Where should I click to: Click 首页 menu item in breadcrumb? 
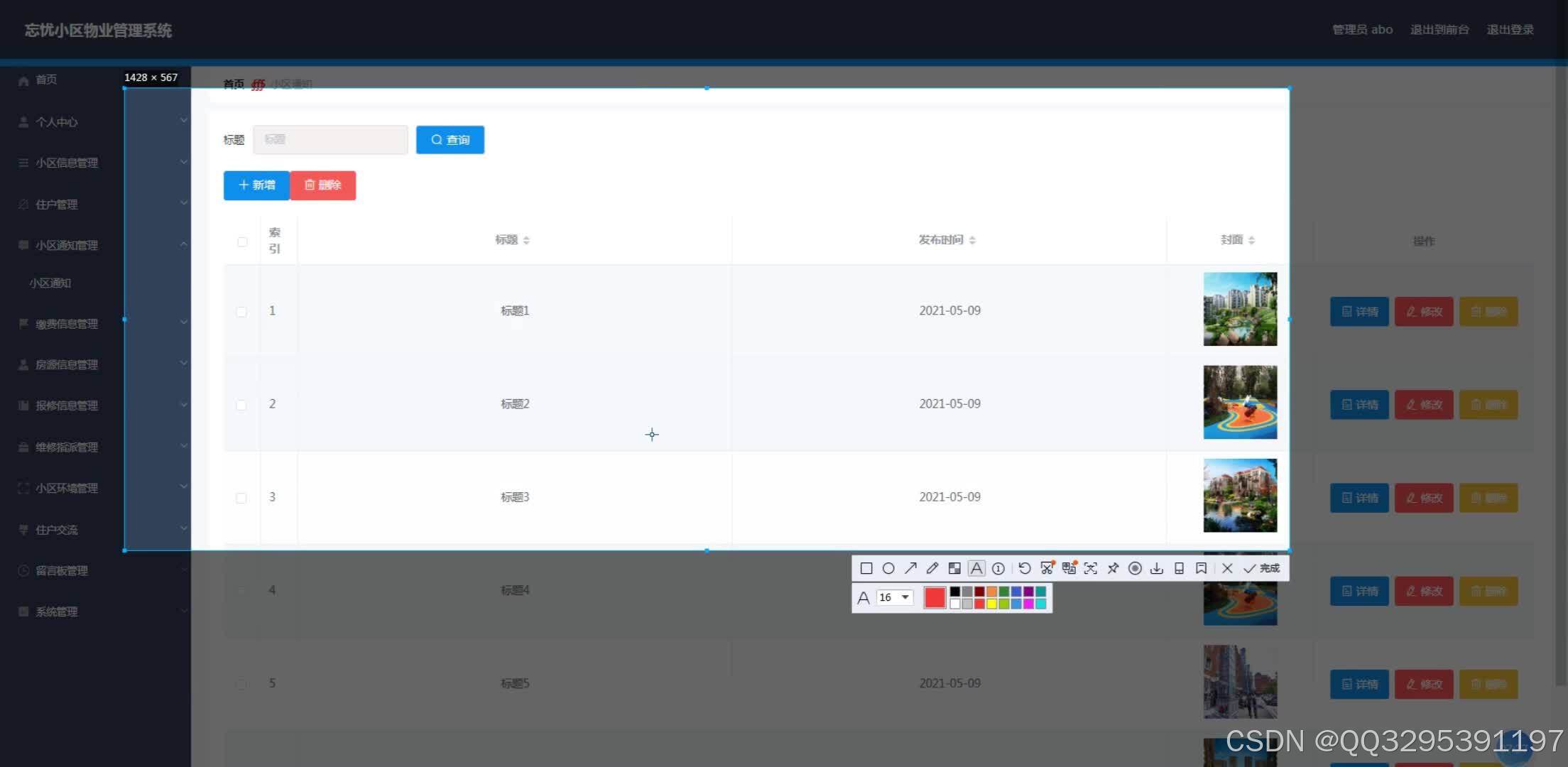click(233, 84)
